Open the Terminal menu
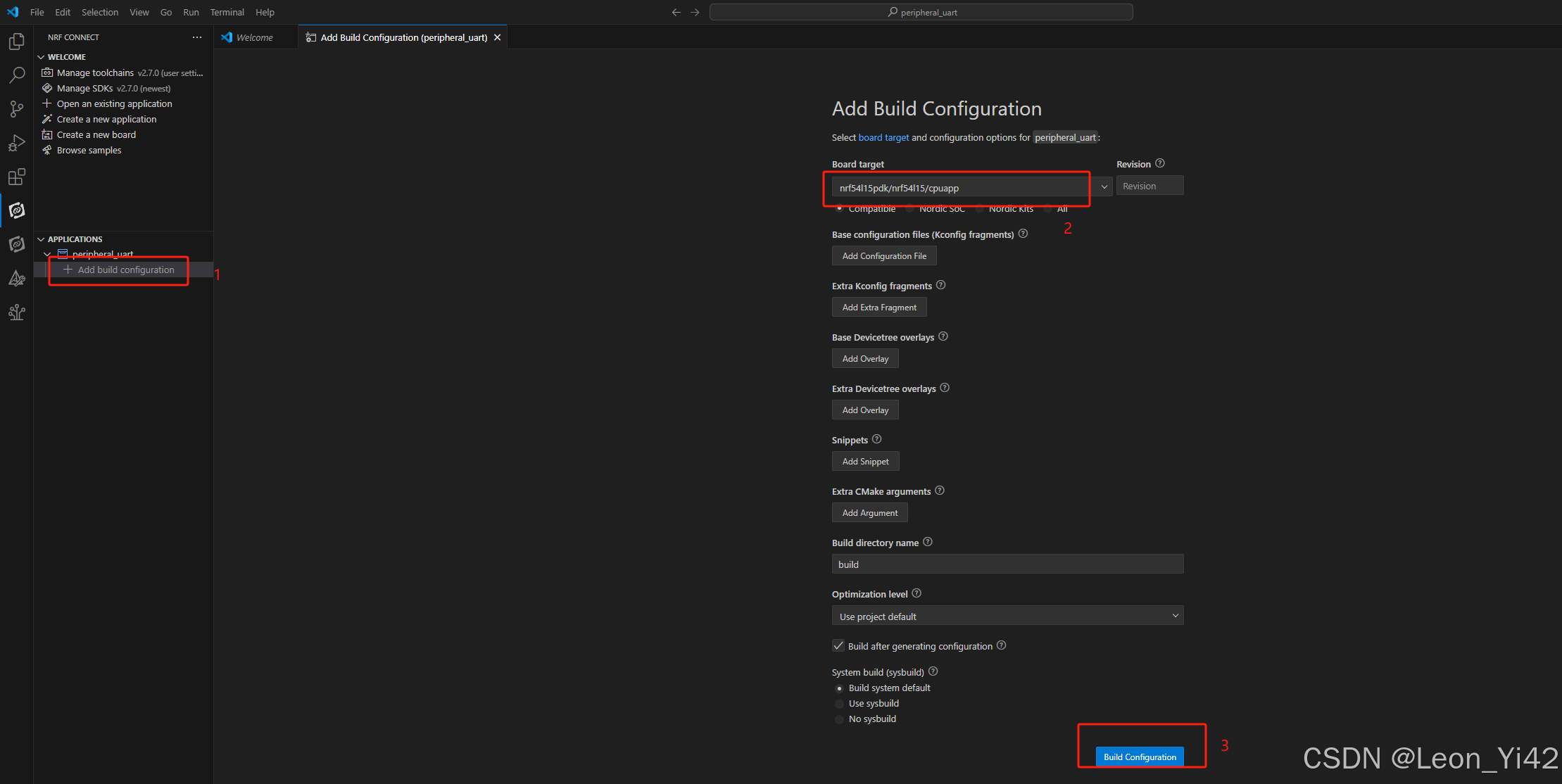 click(x=227, y=12)
